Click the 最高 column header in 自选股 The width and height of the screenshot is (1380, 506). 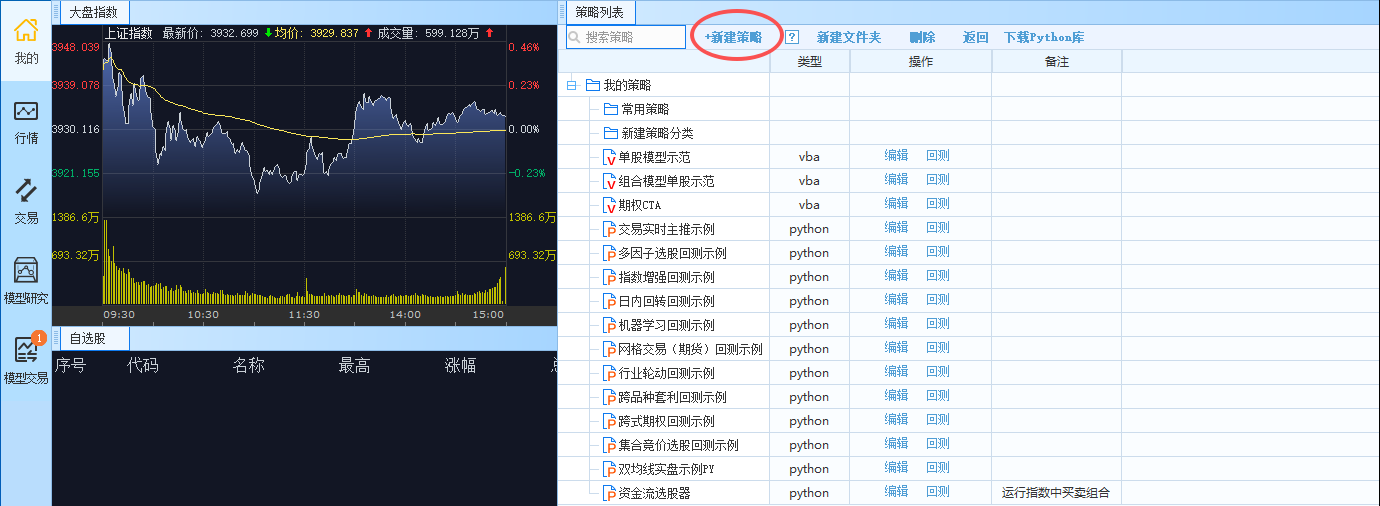tap(354, 365)
